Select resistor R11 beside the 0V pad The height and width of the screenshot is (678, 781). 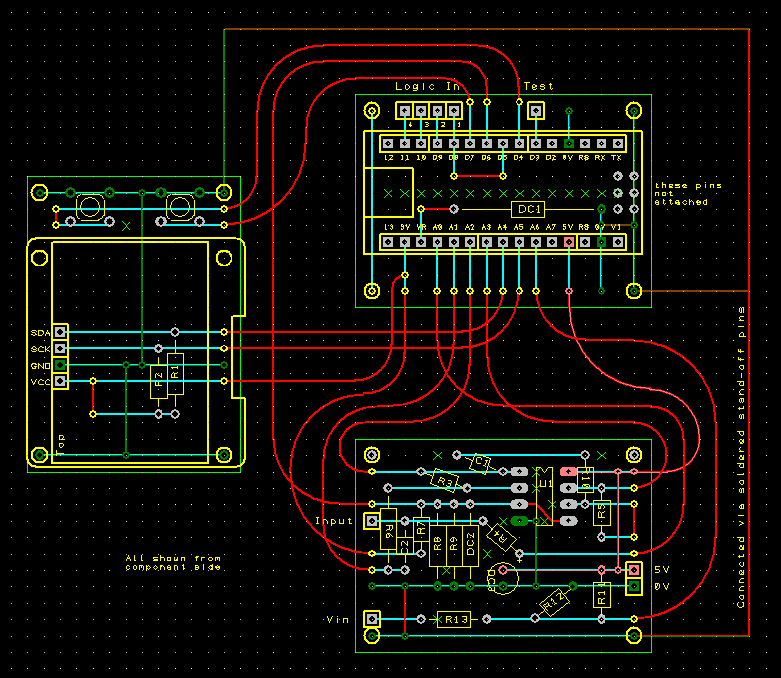602,594
